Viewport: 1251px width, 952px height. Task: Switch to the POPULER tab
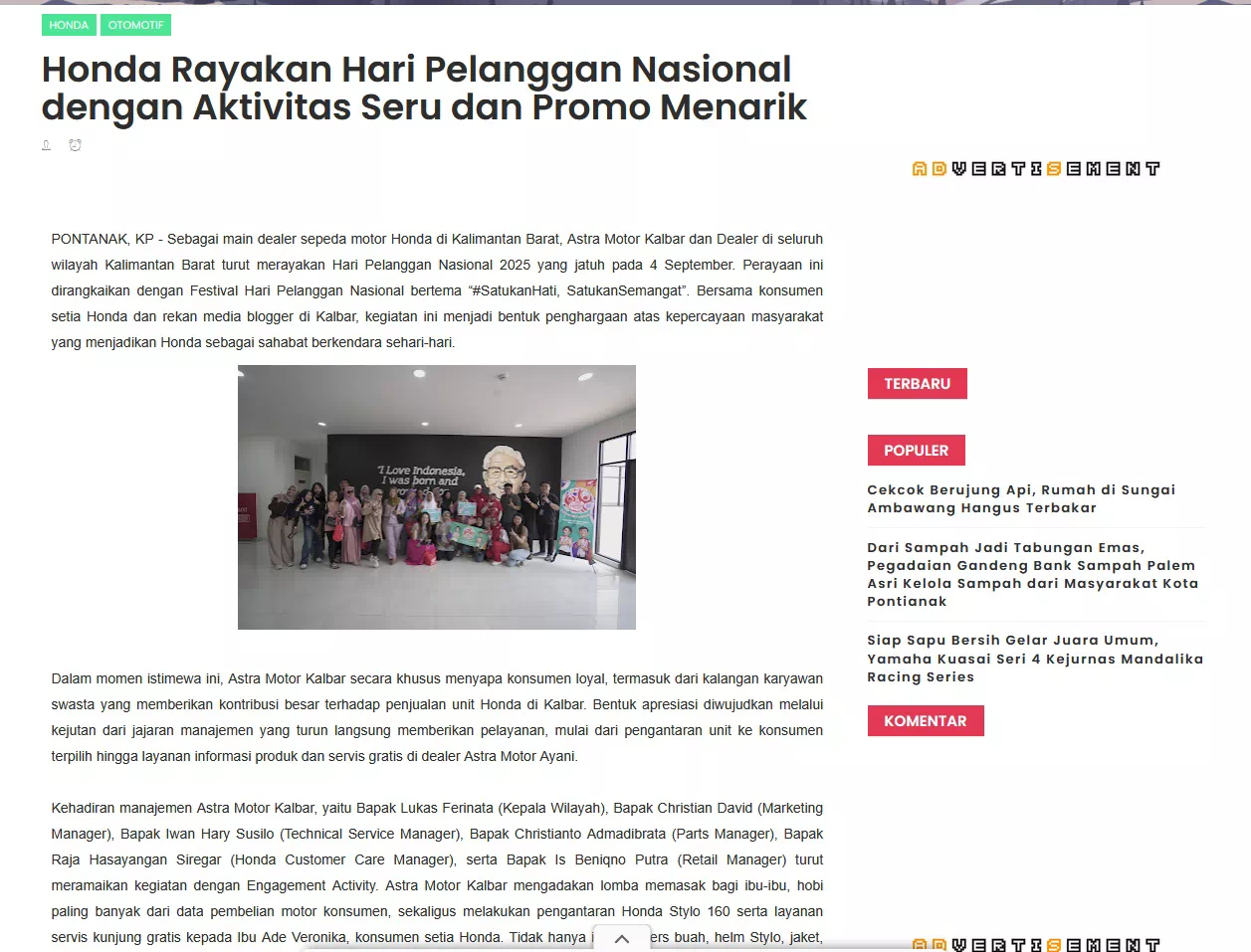(917, 451)
